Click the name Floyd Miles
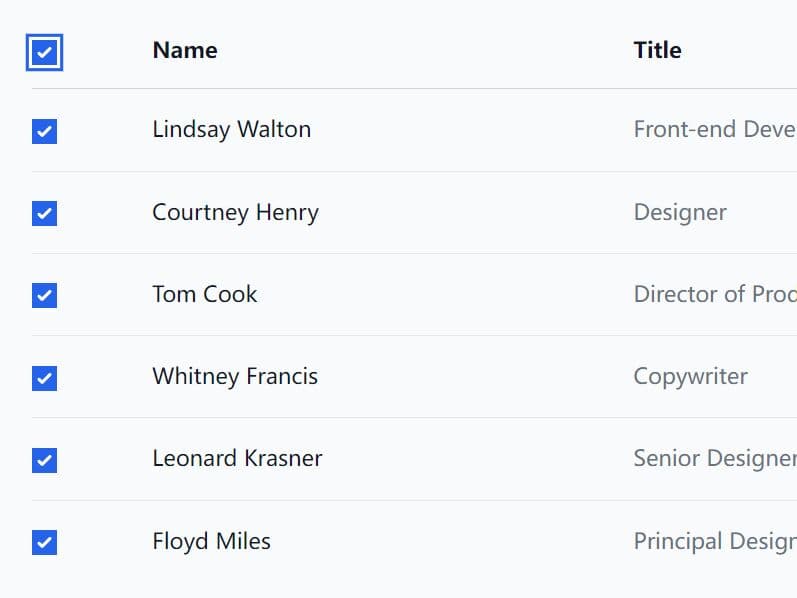 [x=211, y=542]
